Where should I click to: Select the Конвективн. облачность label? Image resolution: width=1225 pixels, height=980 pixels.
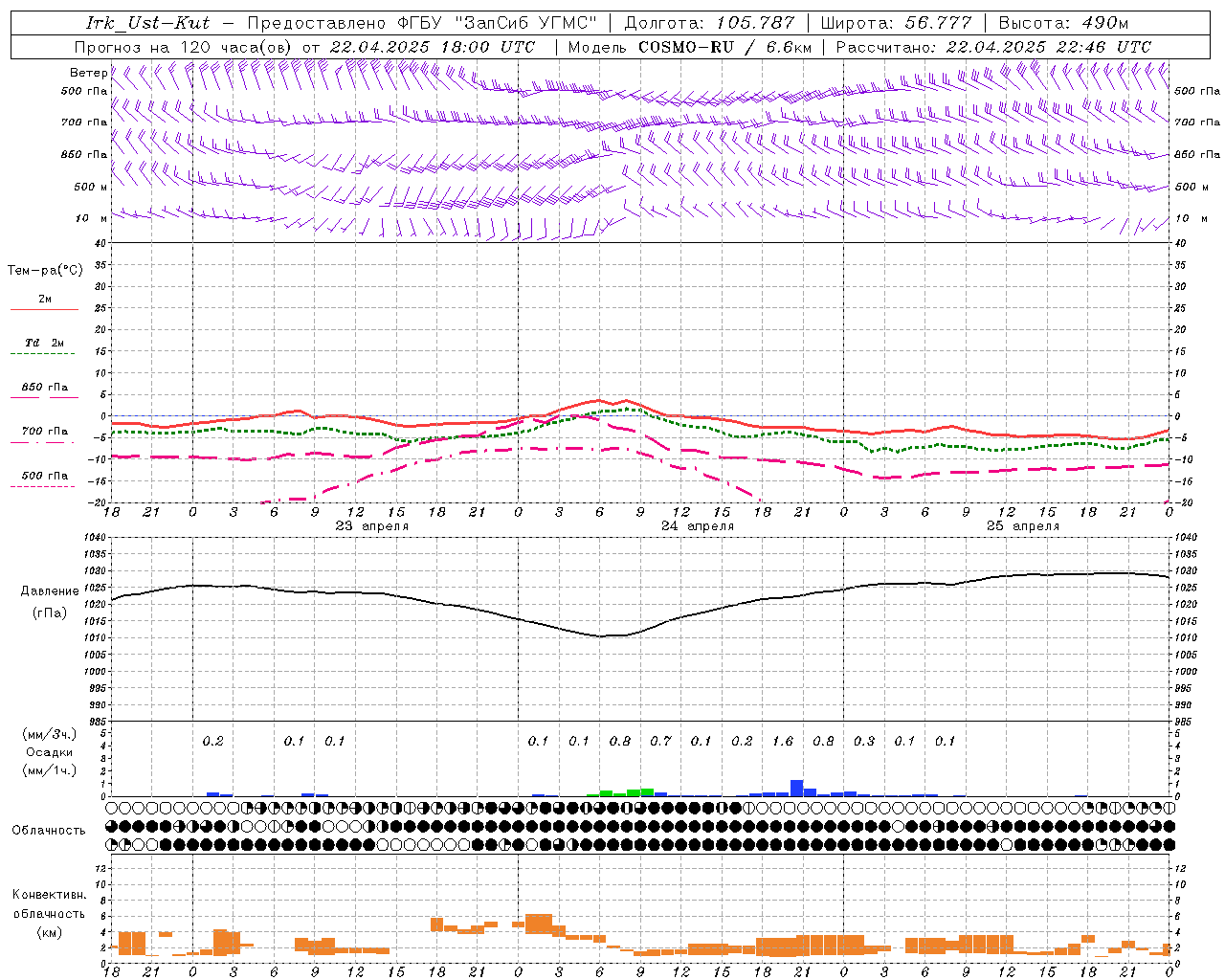(49, 904)
